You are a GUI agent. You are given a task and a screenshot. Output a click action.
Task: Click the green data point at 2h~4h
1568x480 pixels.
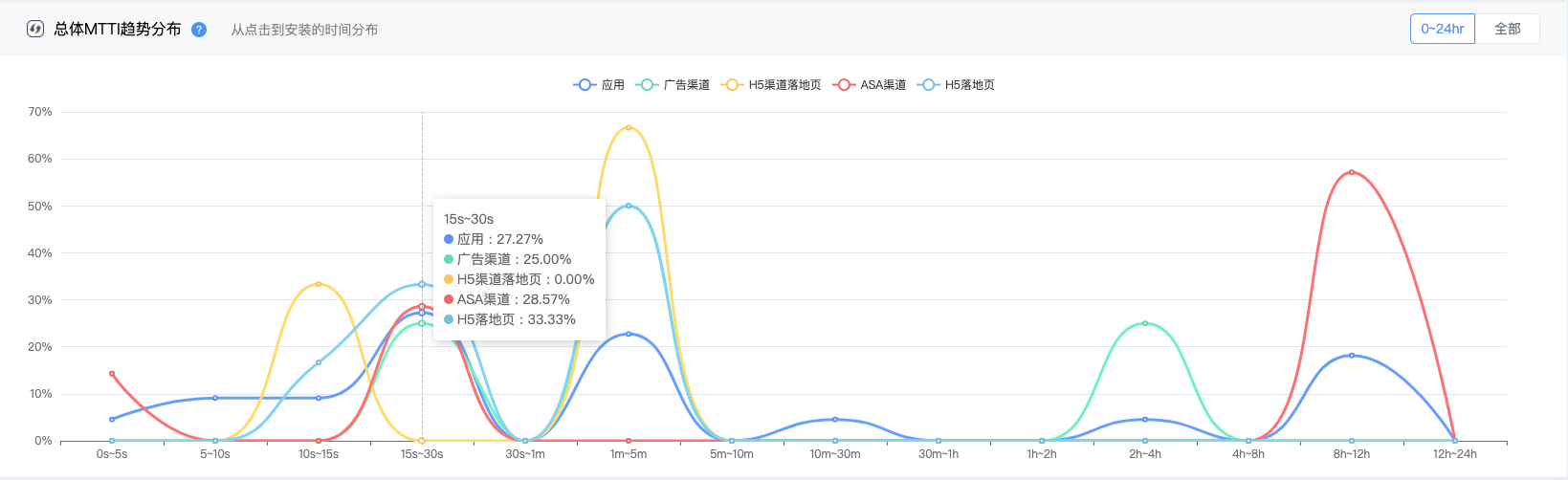click(x=1145, y=323)
